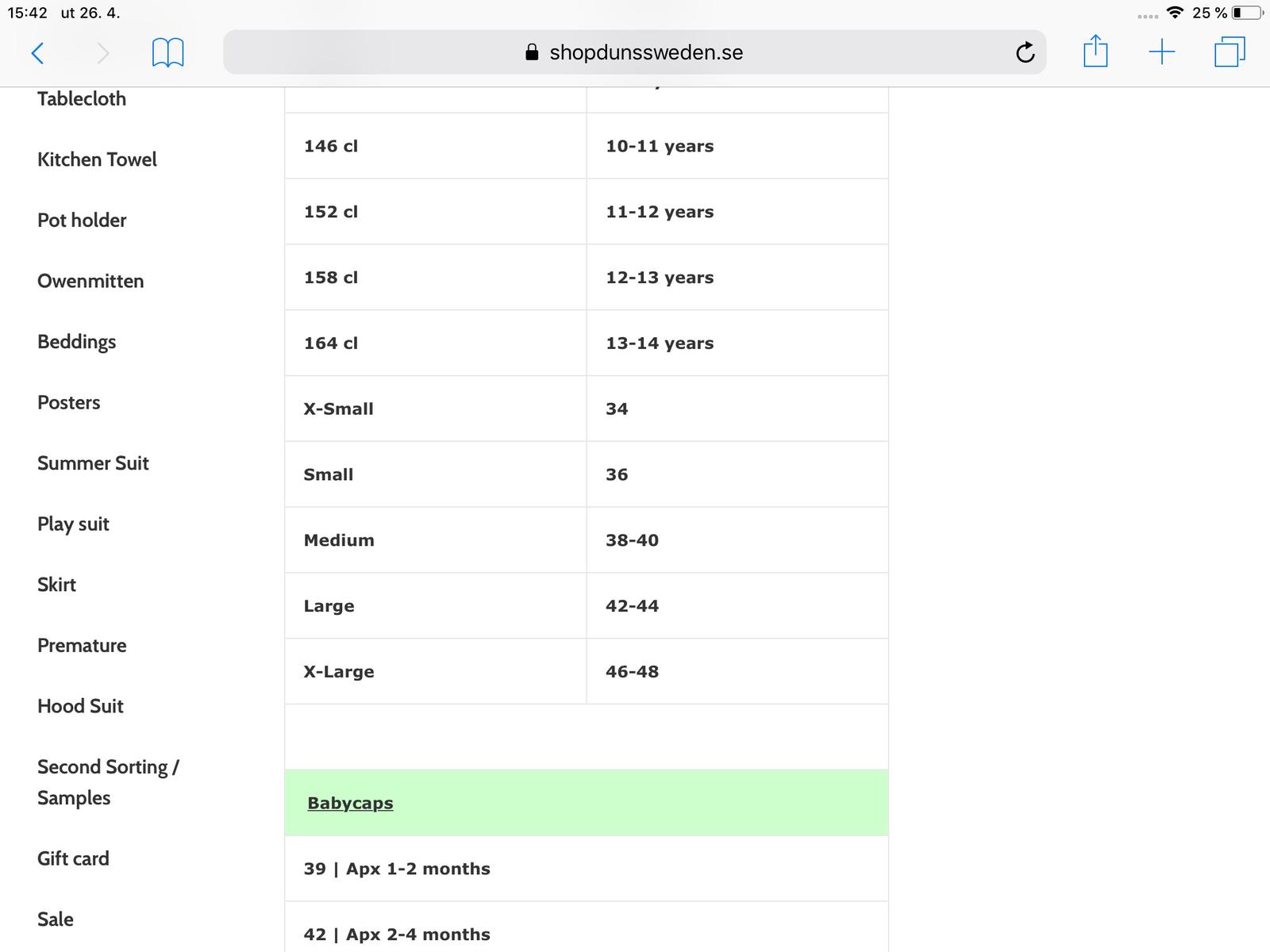This screenshot has height=952, width=1270.
Task: Open the Premature category
Action: (82, 645)
